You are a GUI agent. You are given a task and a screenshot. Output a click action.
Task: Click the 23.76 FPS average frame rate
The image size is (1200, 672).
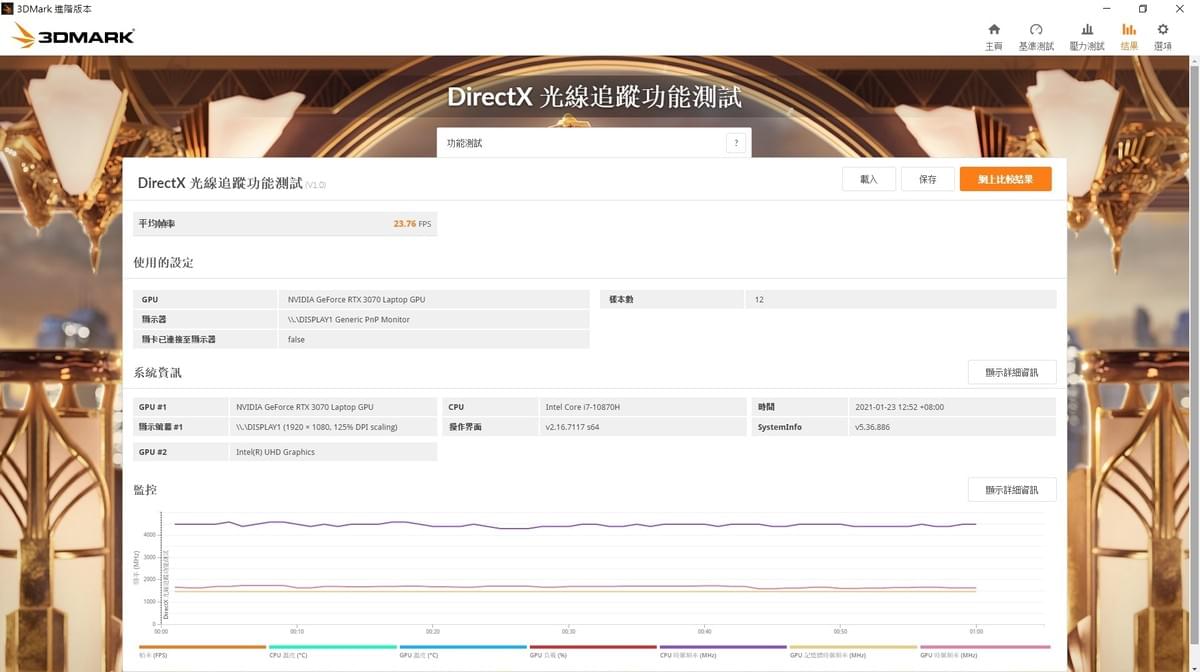tap(411, 224)
